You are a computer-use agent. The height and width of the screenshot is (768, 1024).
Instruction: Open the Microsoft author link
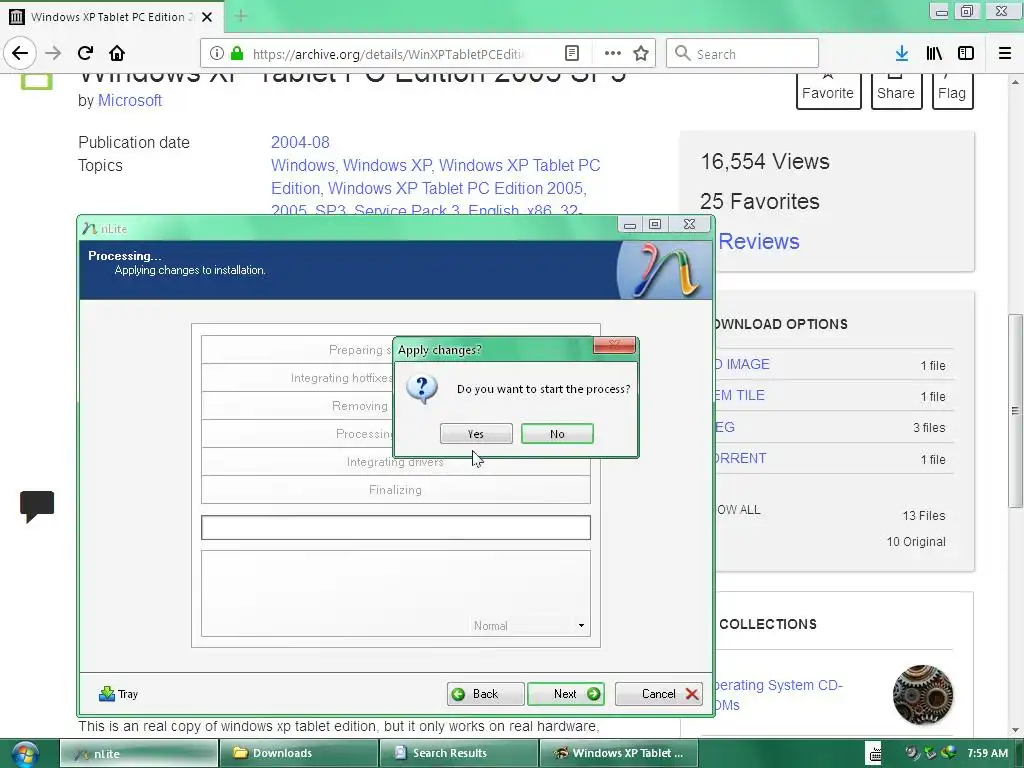coord(130,101)
